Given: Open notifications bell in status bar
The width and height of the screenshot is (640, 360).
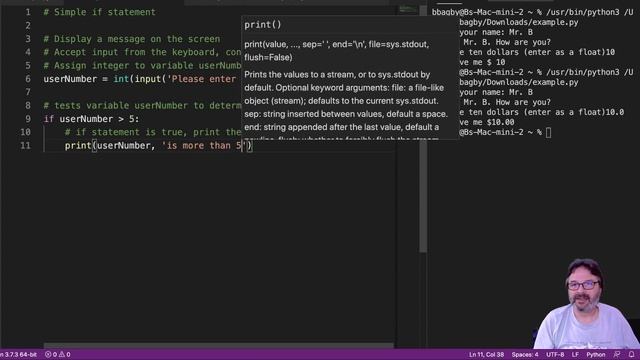Looking at the screenshot, I should 631,354.
